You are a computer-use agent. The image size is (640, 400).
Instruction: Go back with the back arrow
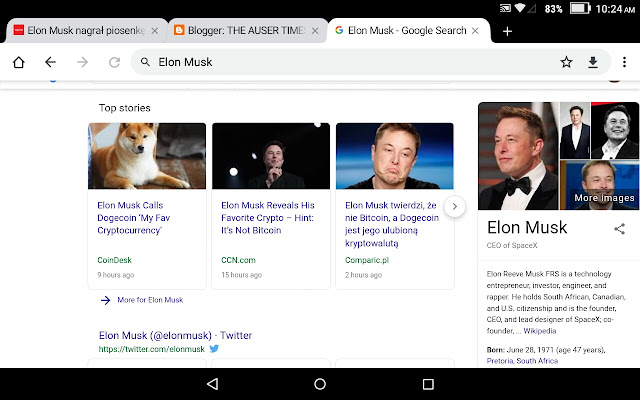click(x=50, y=62)
